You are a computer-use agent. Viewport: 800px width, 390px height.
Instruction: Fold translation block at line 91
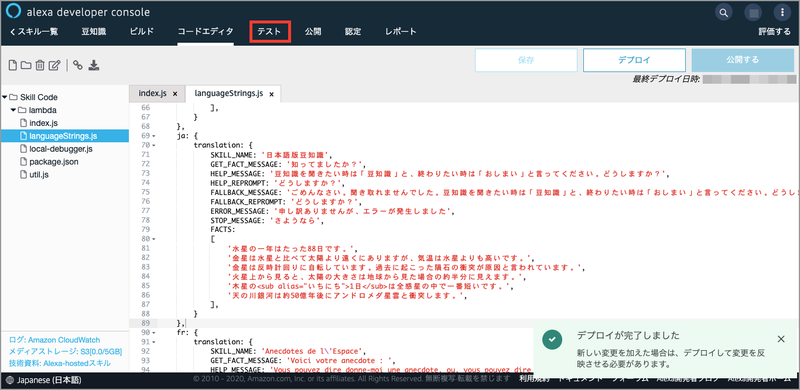154,342
